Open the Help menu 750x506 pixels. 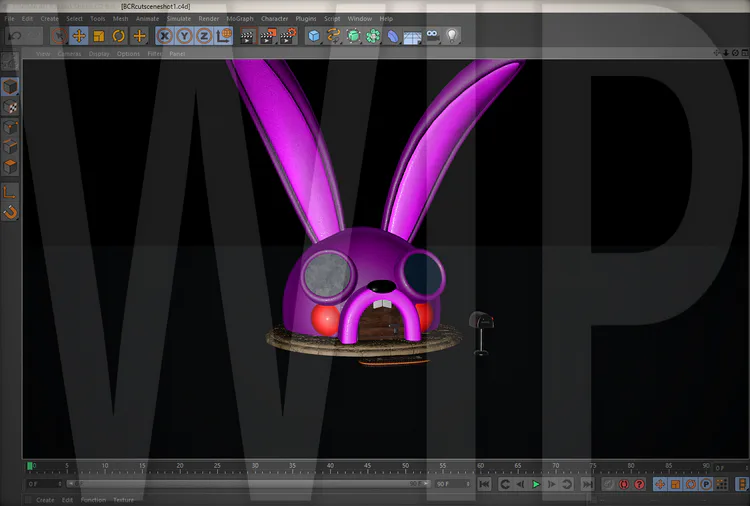pyautogui.click(x=386, y=19)
